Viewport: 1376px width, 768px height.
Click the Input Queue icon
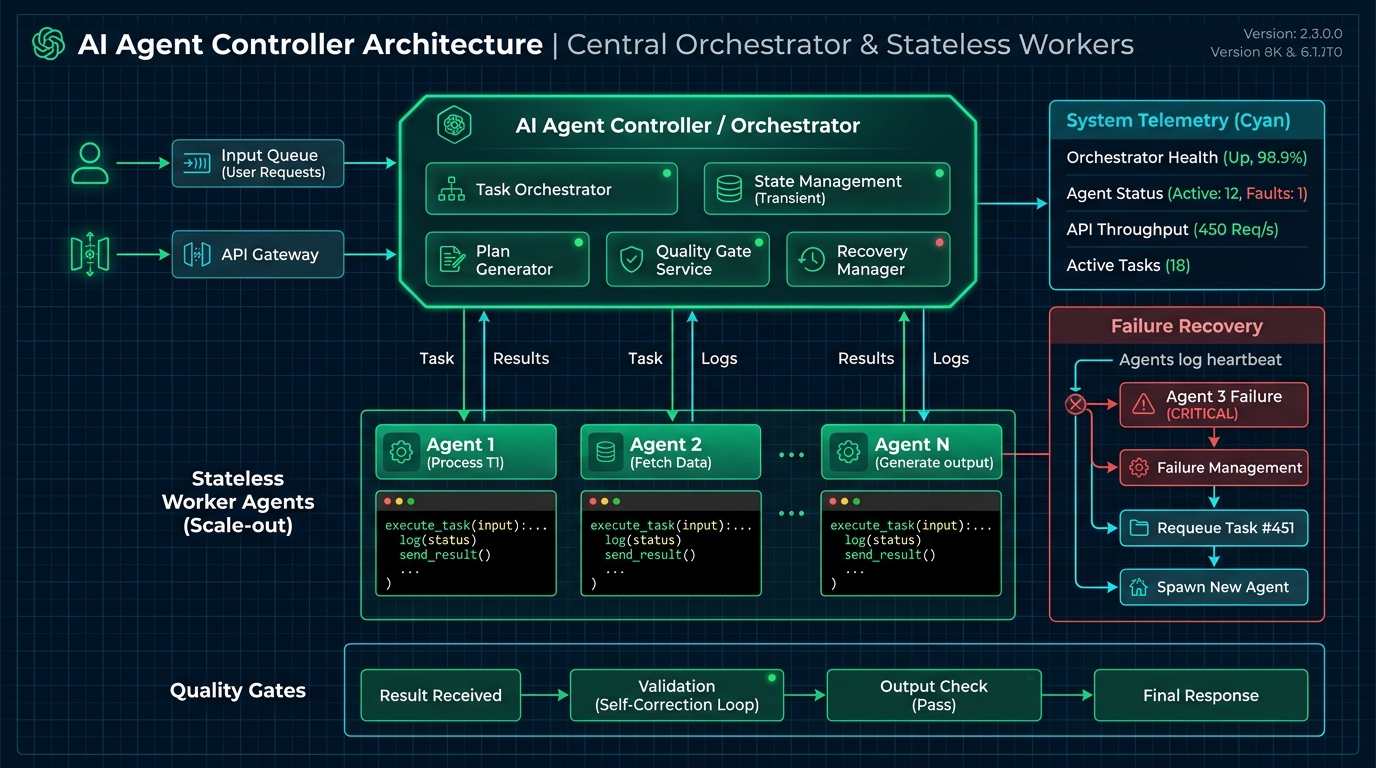pos(197,163)
